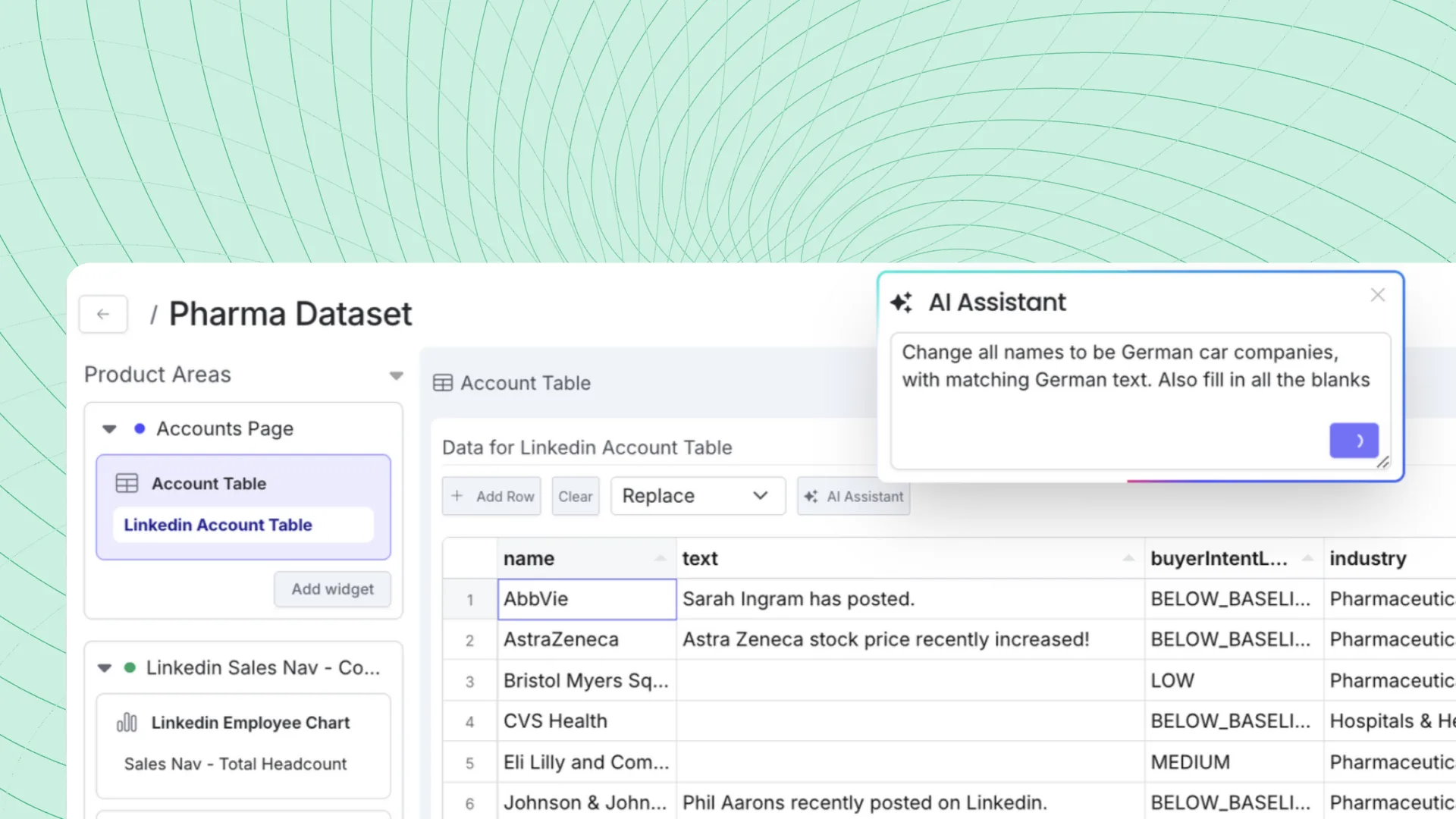The height and width of the screenshot is (819, 1456).
Task: Click the back arrow button
Action: 103,314
